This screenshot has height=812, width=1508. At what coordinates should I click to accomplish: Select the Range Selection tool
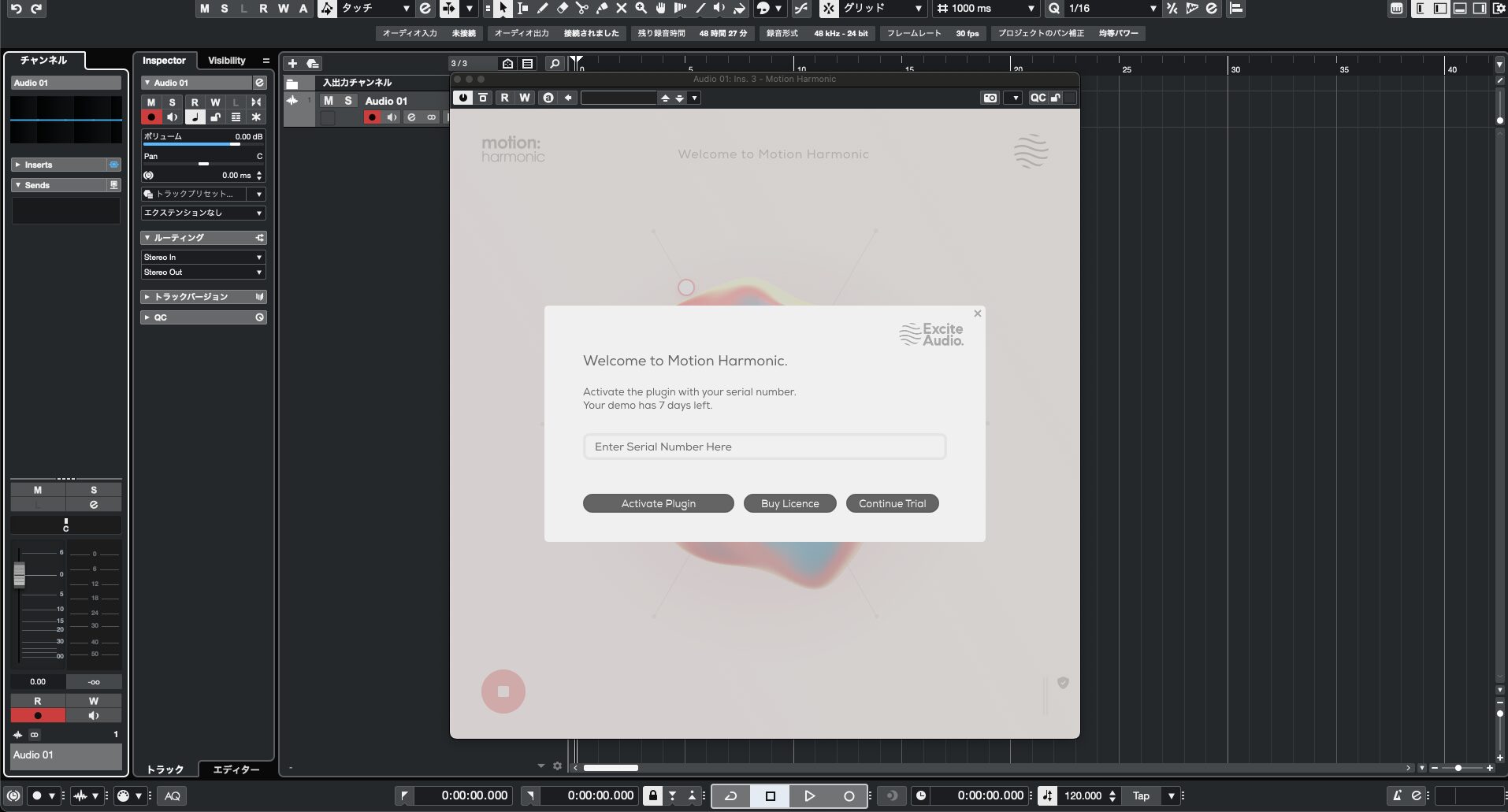(x=522, y=9)
